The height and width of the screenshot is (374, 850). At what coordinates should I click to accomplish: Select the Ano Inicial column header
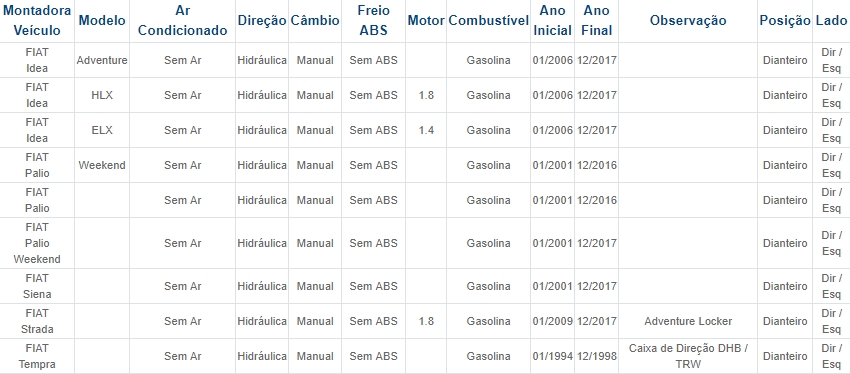552,21
